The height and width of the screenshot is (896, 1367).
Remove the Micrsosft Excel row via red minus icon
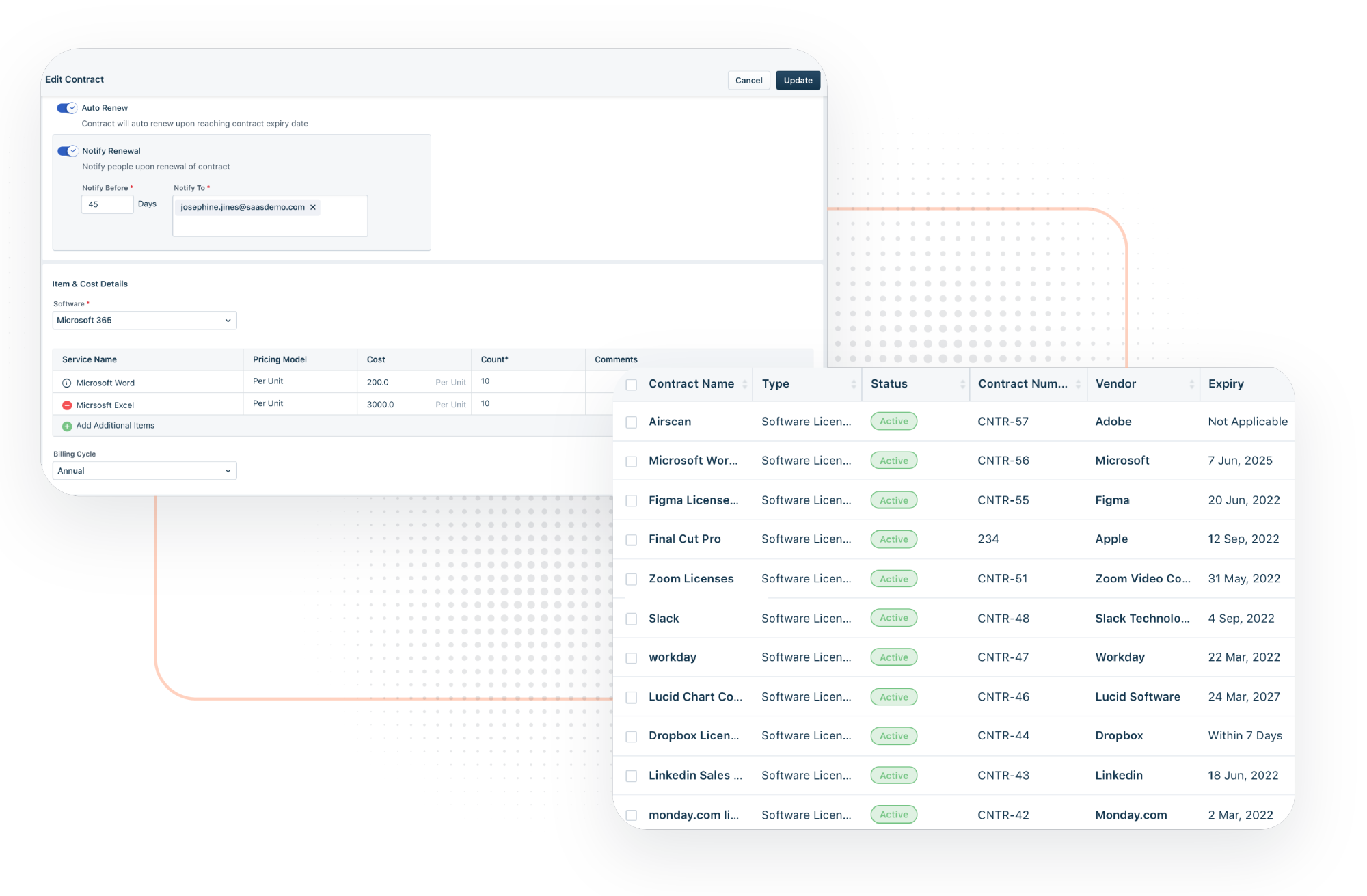pos(66,404)
